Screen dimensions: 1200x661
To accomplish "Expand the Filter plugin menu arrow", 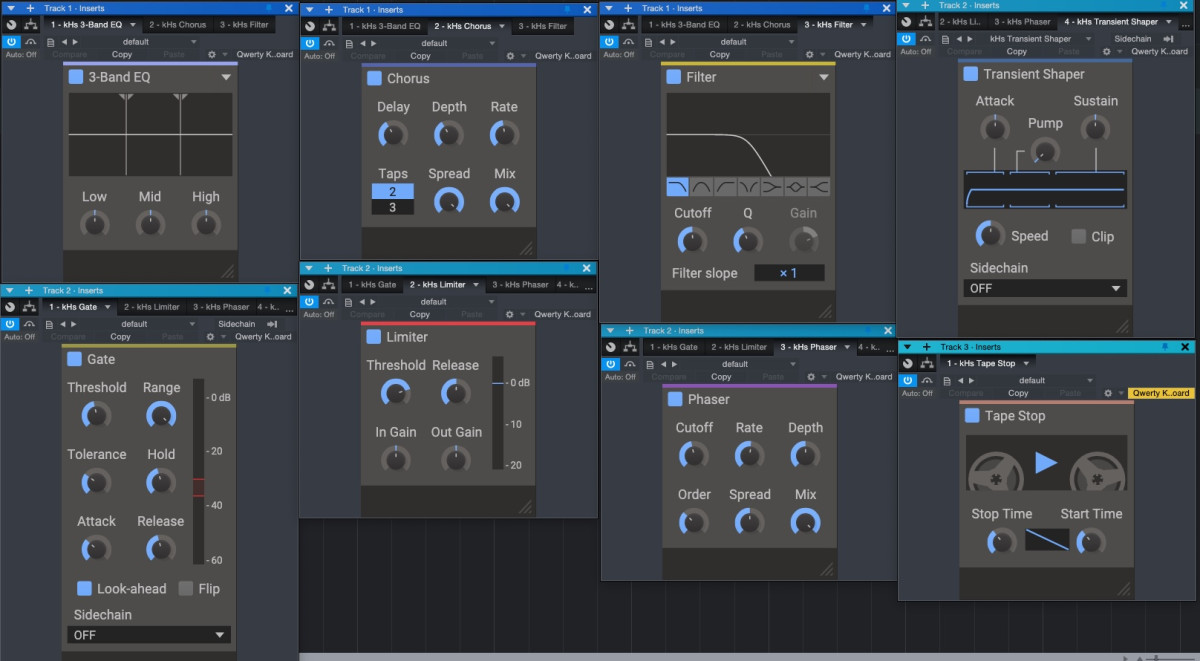I will pyautogui.click(x=824, y=77).
